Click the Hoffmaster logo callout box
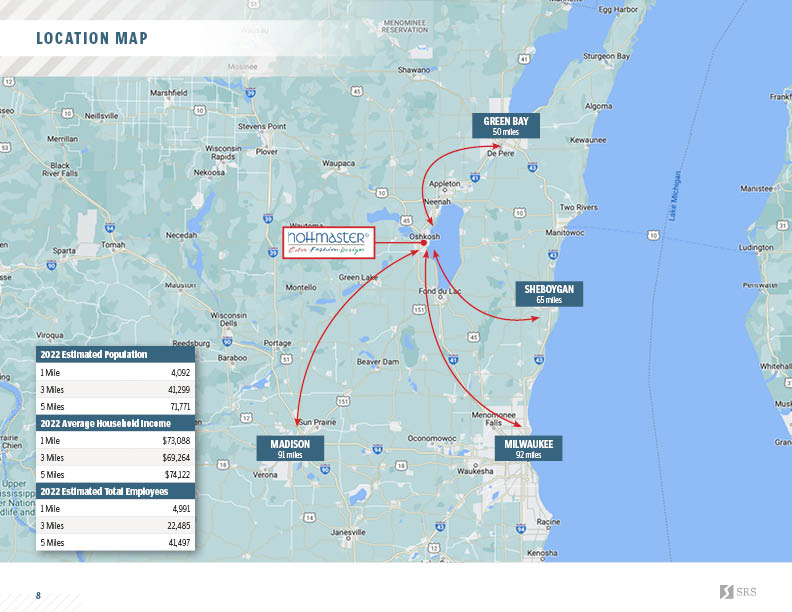The height and width of the screenshot is (612, 792). (x=328, y=243)
